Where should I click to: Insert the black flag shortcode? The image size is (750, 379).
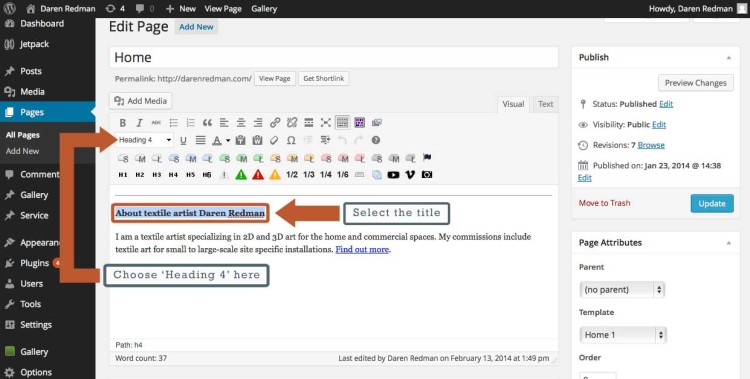coord(427,157)
